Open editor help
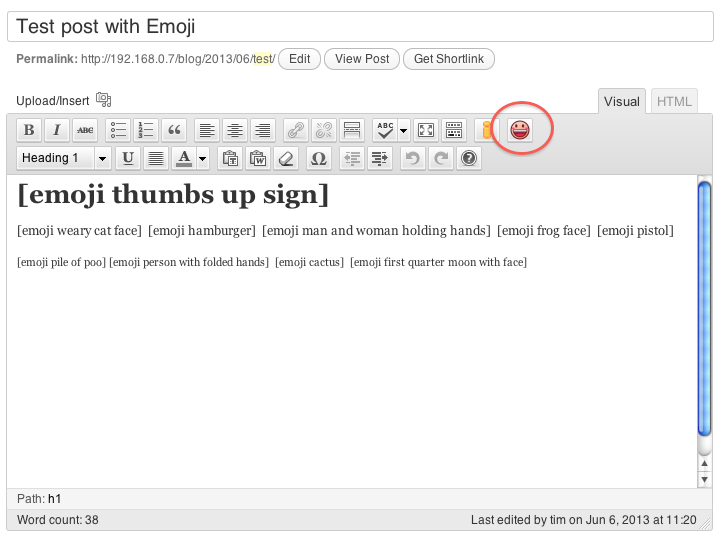Image resolution: width=725 pixels, height=540 pixels. (x=469, y=159)
